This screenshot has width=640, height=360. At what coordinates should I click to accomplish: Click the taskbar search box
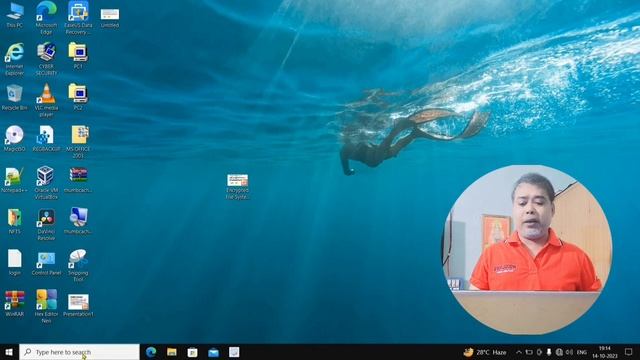(x=79, y=352)
